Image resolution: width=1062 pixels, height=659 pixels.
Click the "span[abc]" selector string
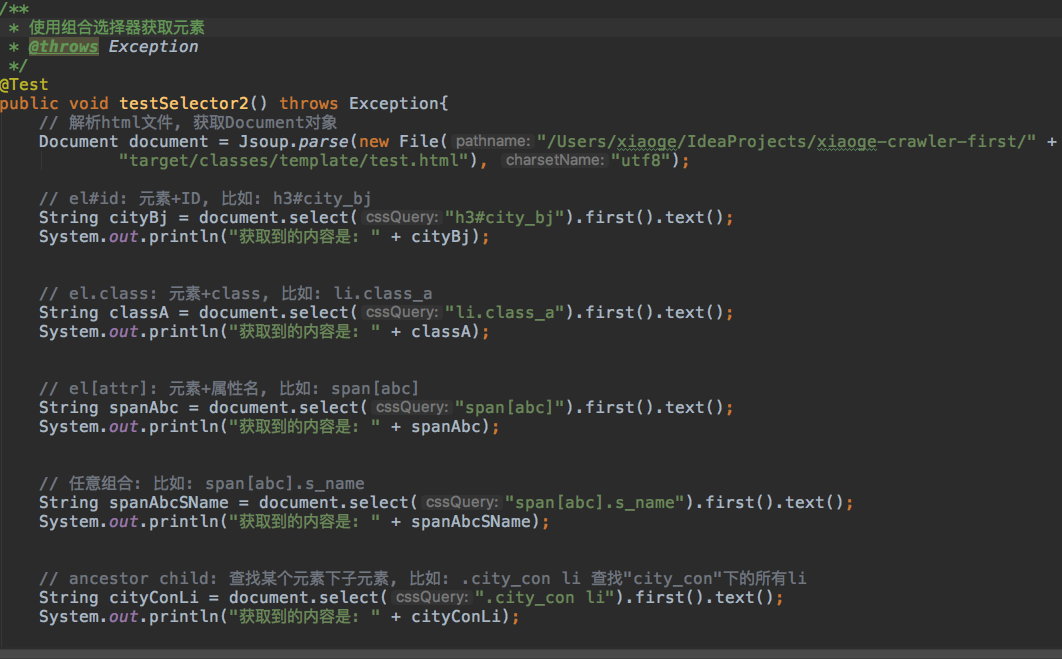click(x=509, y=407)
